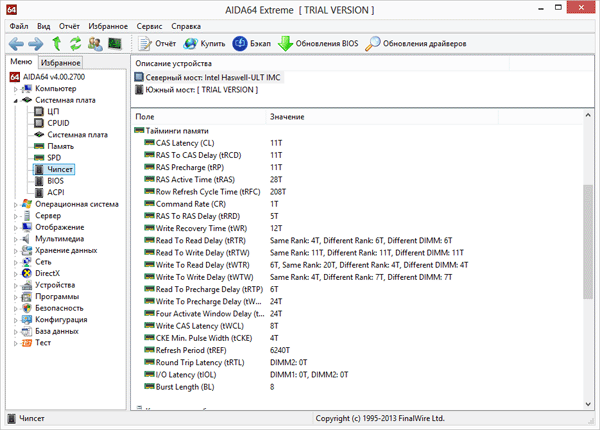Screen dimensions: 600x430
Task: Switch to the Избранное sidebar tab
Action: (60, 62)
